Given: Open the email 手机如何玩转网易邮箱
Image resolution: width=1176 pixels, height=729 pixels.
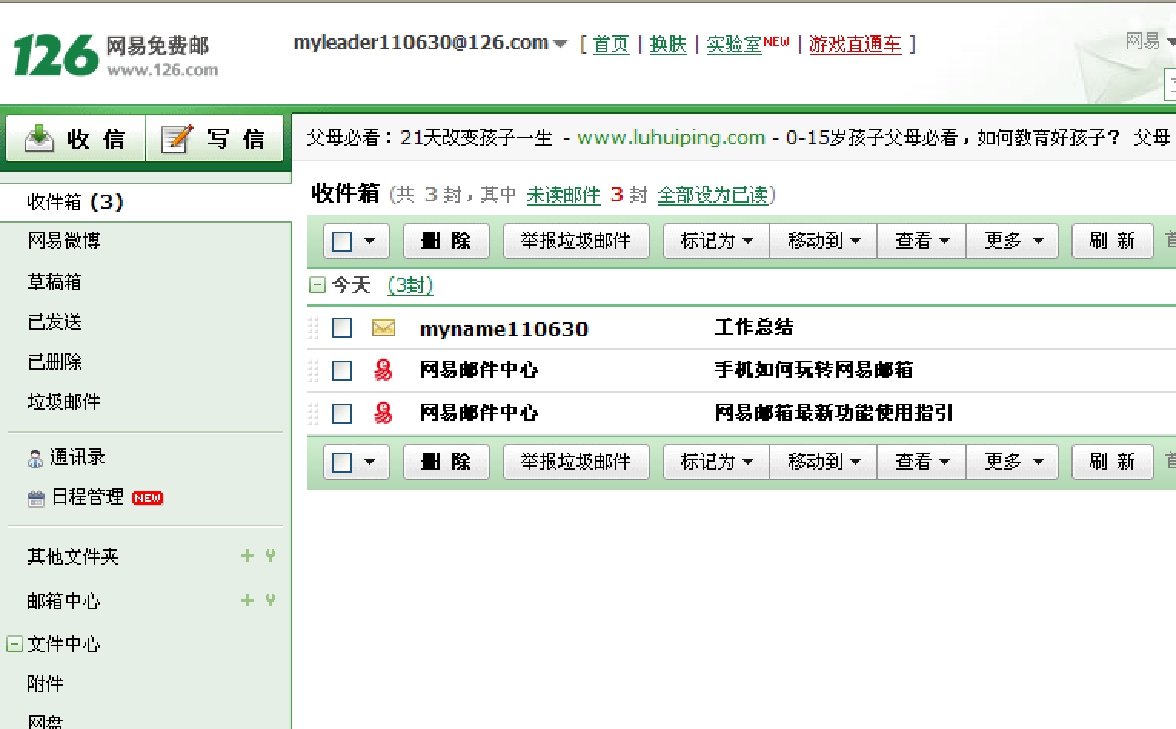Looking at the screenshot, I should 814,370.
